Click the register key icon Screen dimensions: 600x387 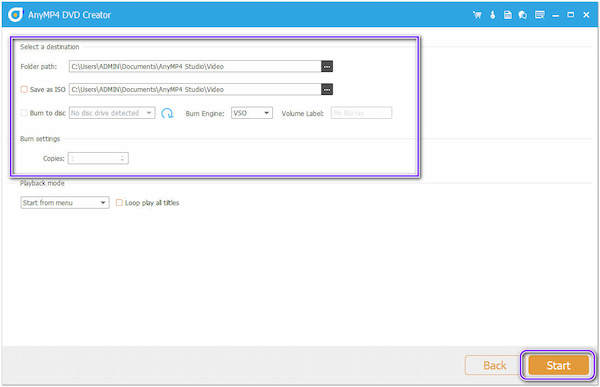[493, 15]
